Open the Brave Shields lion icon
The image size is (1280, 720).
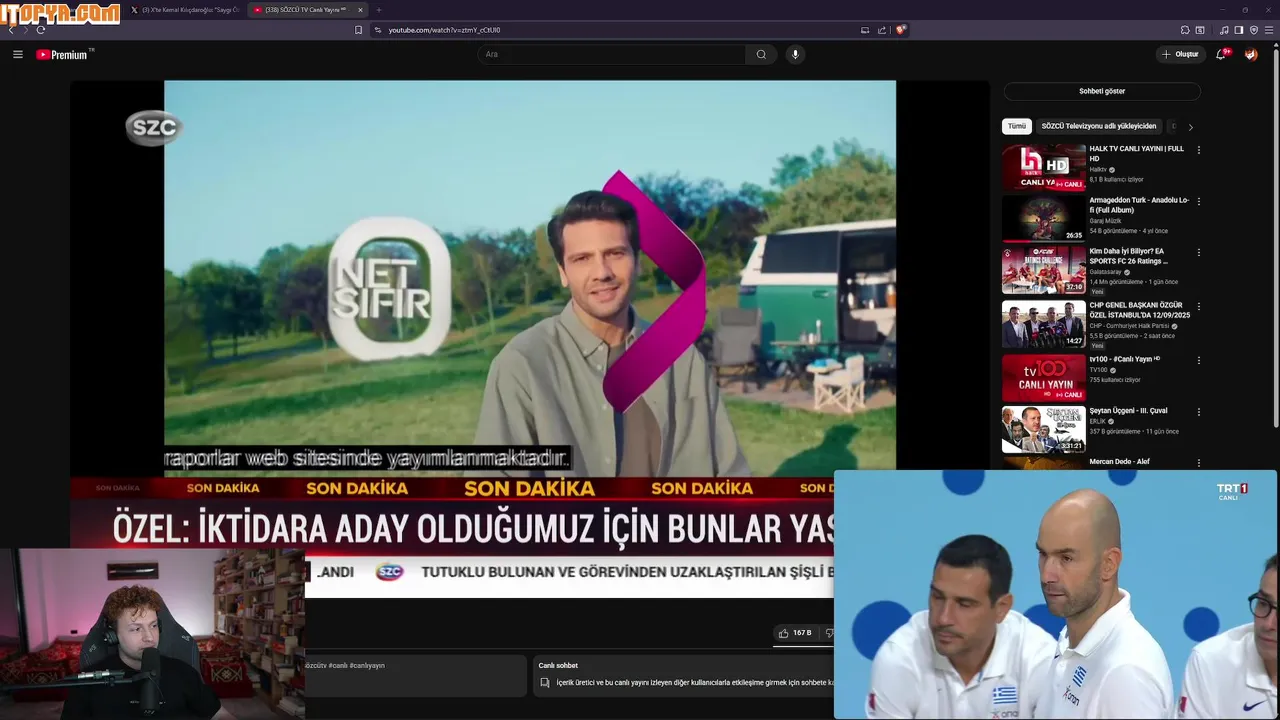[900, 30]
